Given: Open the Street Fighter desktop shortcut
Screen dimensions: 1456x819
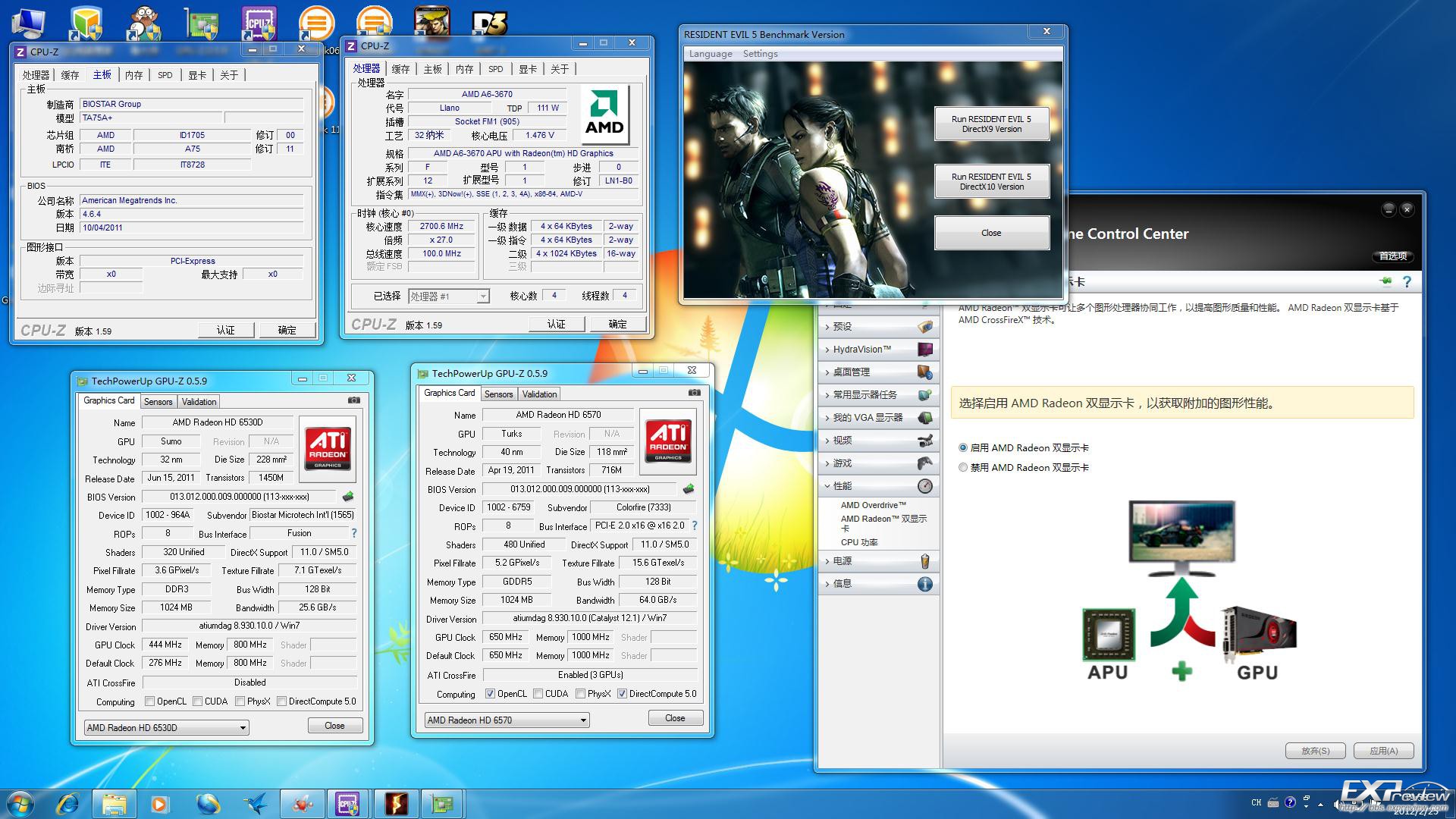Looking at the screenshot, I should [x=431, y=23].
